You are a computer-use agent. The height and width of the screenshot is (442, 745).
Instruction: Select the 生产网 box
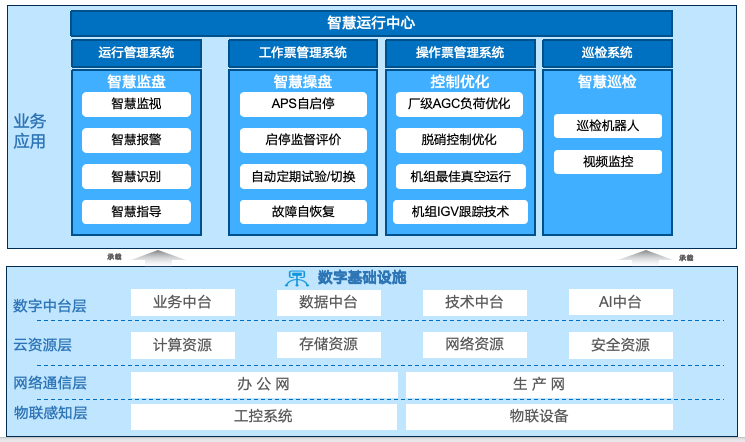click(539, 384)
